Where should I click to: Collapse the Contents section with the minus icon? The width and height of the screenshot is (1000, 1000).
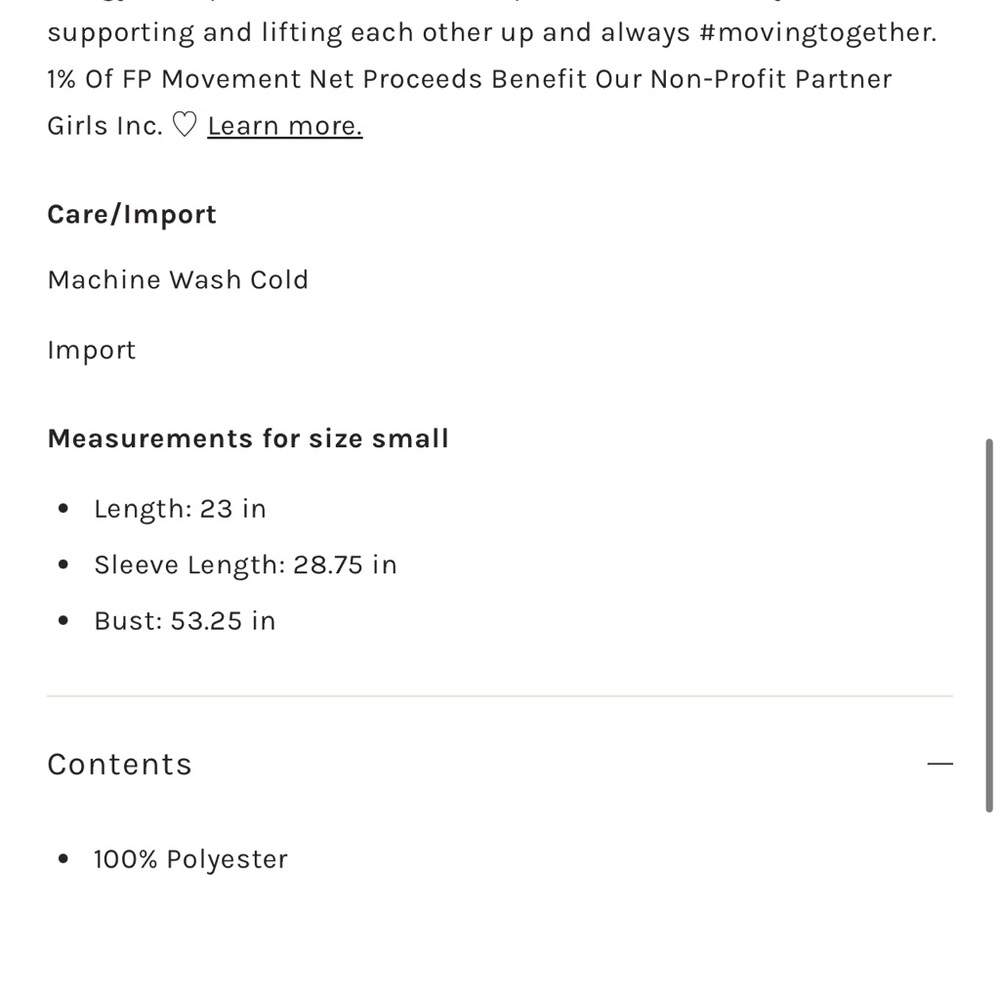coord(939,763)
